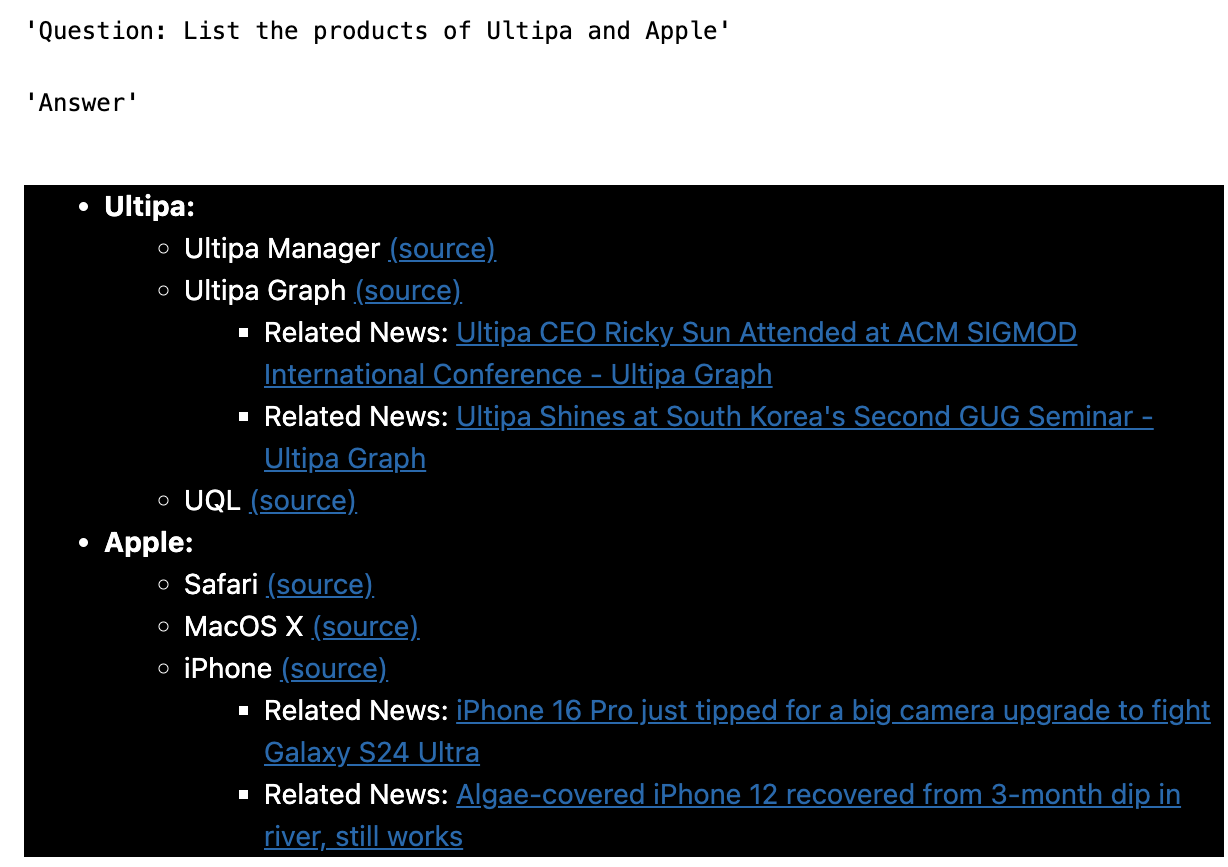Click the UQL product name

212,501
